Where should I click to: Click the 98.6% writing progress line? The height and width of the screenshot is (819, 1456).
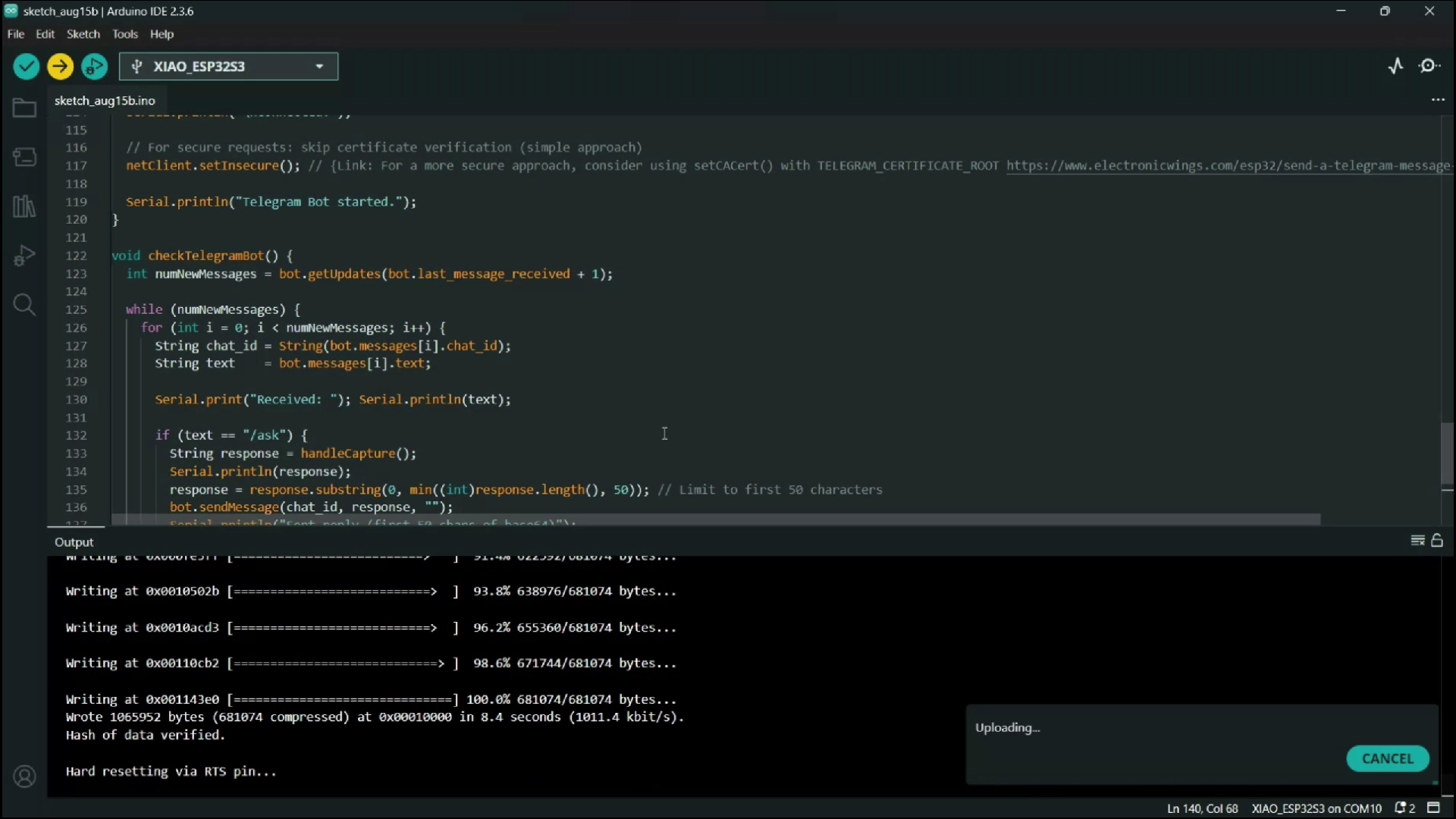[372, 663]
